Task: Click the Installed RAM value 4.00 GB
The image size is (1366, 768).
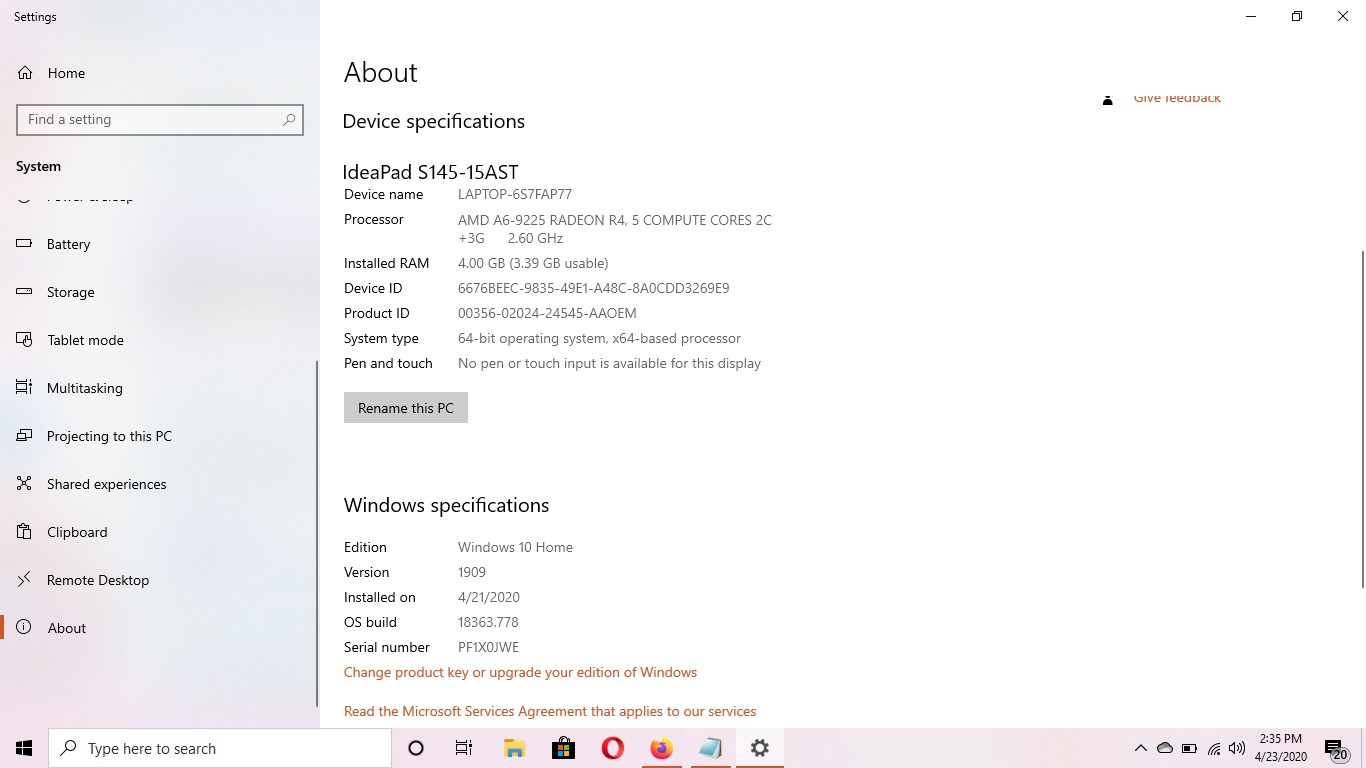Action: 533,263
